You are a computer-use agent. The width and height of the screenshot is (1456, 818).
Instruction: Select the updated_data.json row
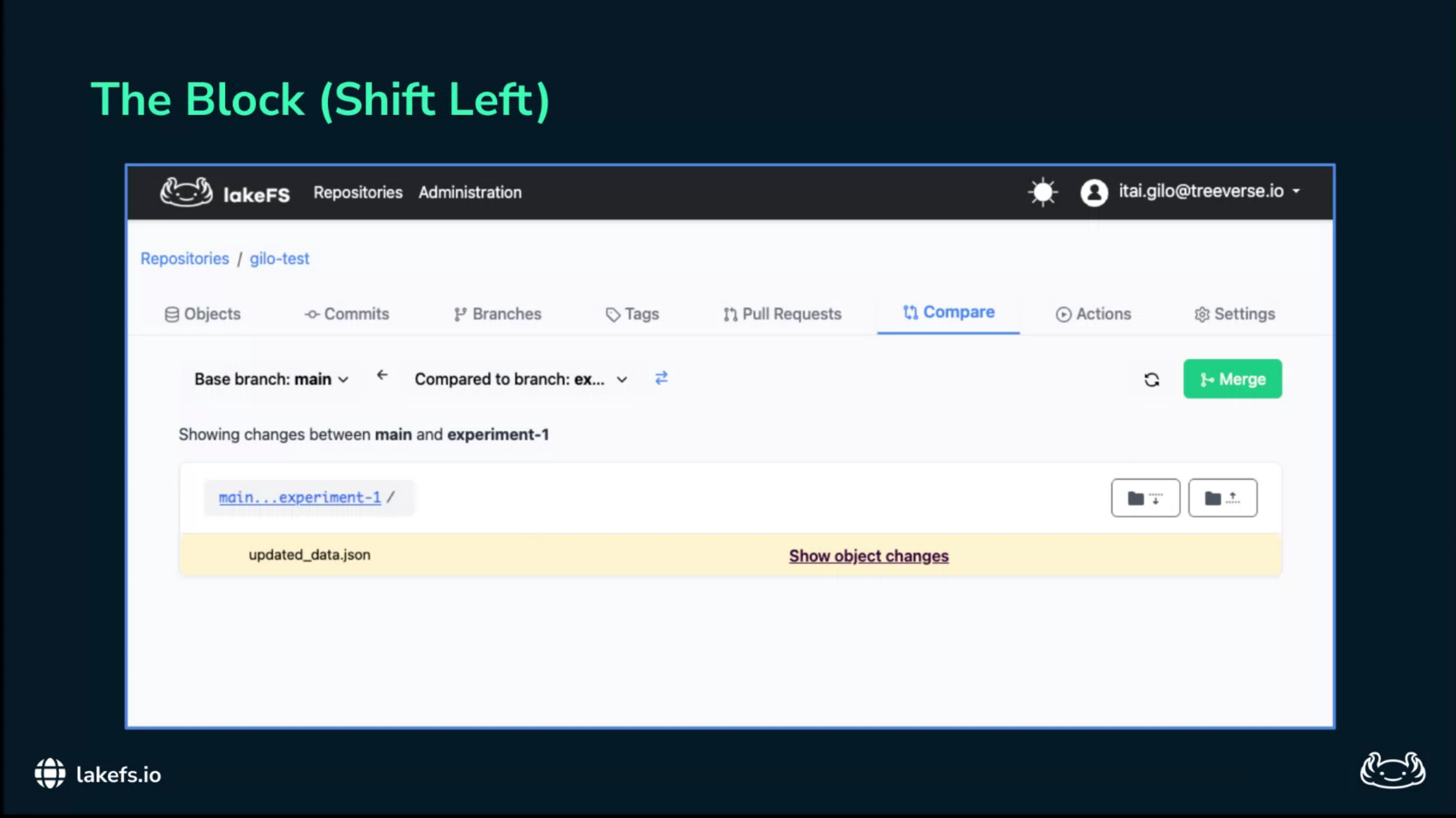point(309,555)
